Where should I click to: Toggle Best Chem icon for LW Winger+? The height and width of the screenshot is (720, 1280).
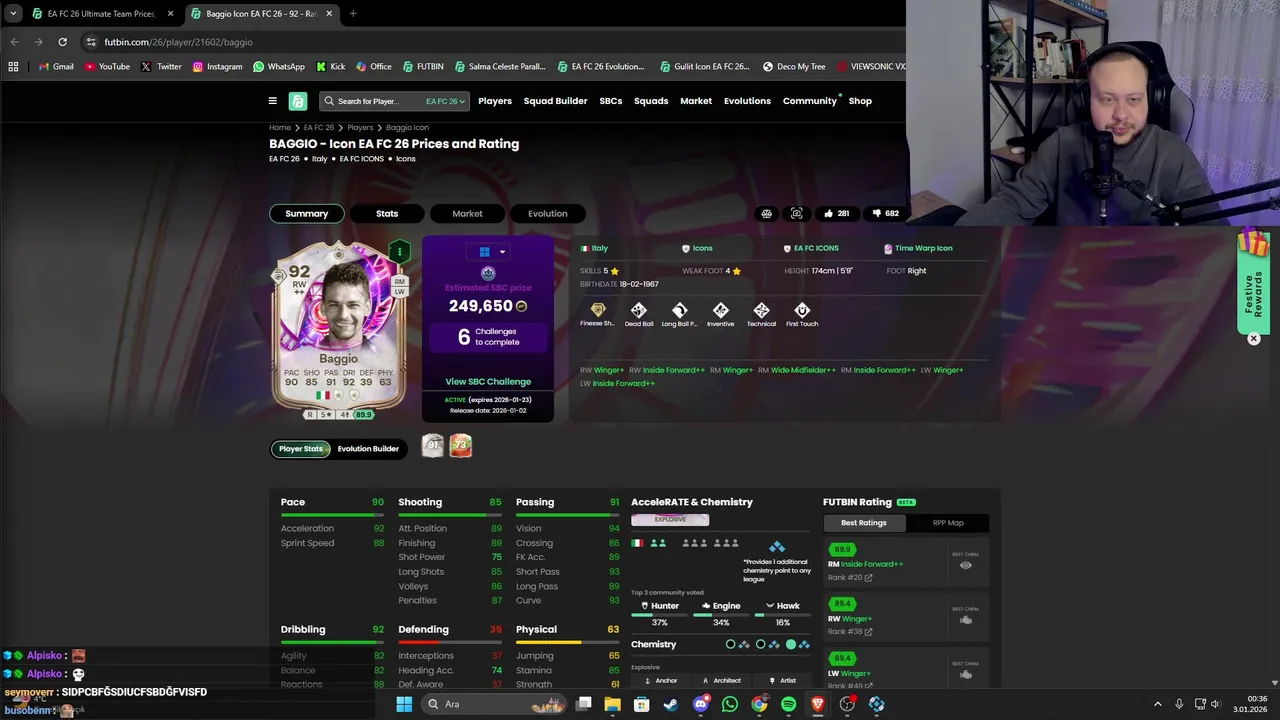click(965, 675)
